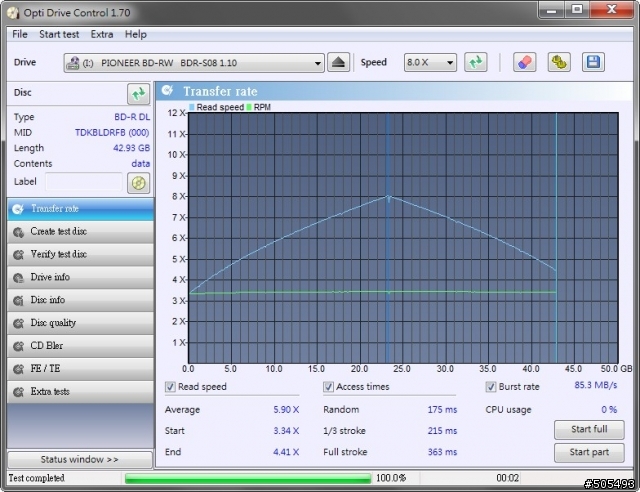Click the disc Type value BD-R DL

tap(132, 117)
